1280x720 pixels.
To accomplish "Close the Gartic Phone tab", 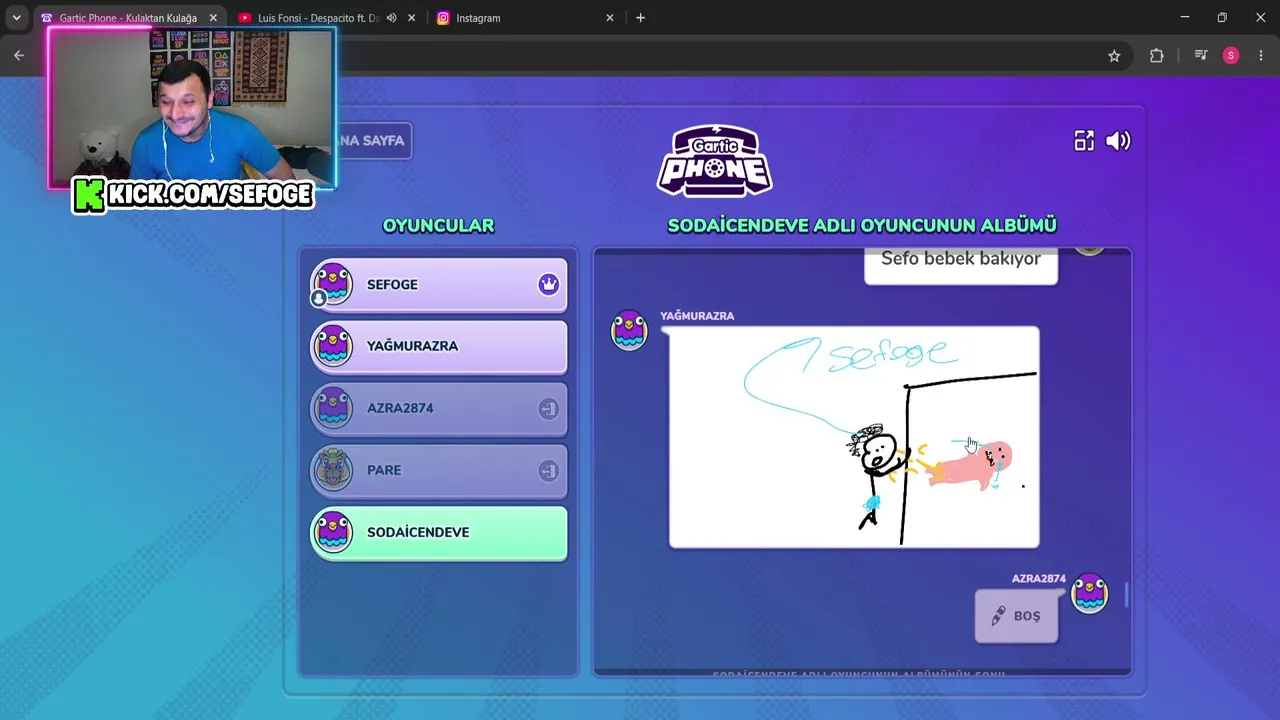I will point(213,18).
